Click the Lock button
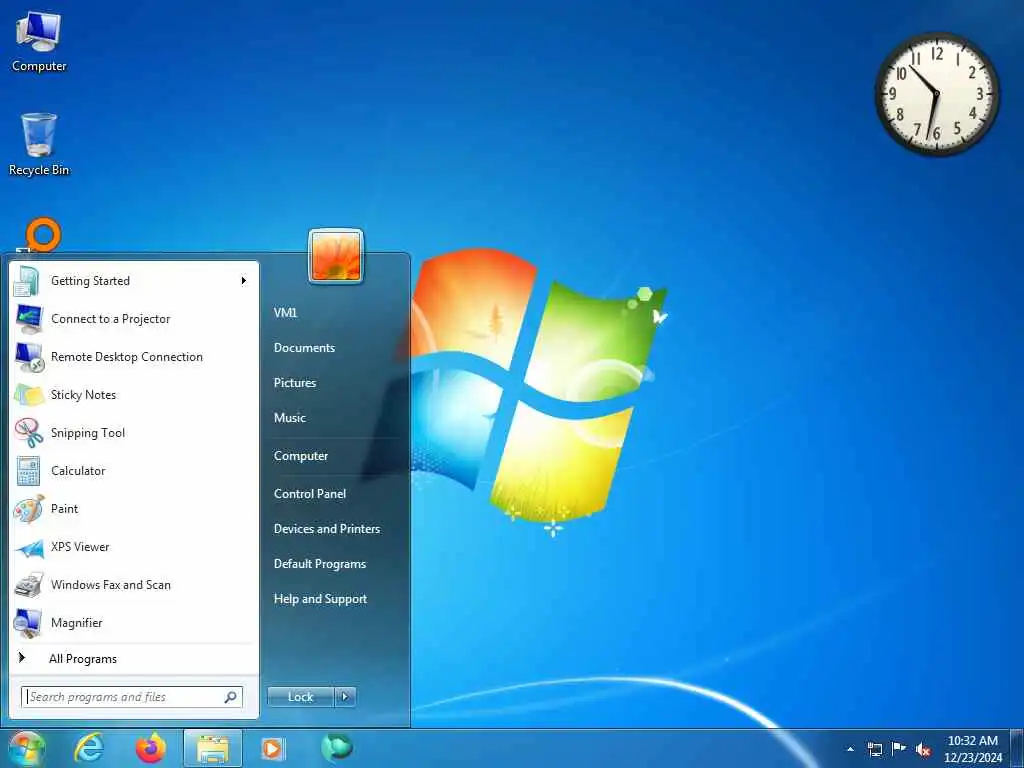Screen dimensions: 1024x768 coord(300,697)
